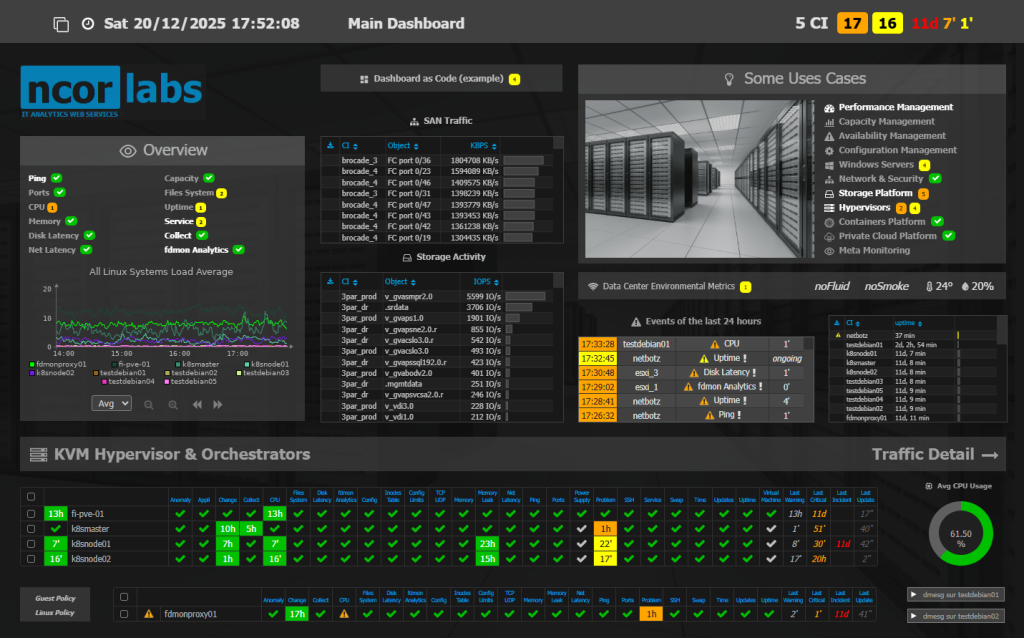1024x638 pixels.
Task: Open Performance Management use case
Action: coord(895,107)
